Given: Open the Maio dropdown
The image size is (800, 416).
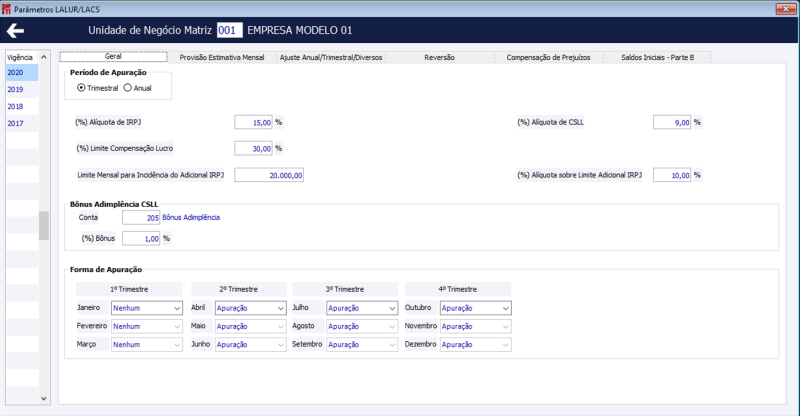Looking at the screenshot, I should point(251,326).
